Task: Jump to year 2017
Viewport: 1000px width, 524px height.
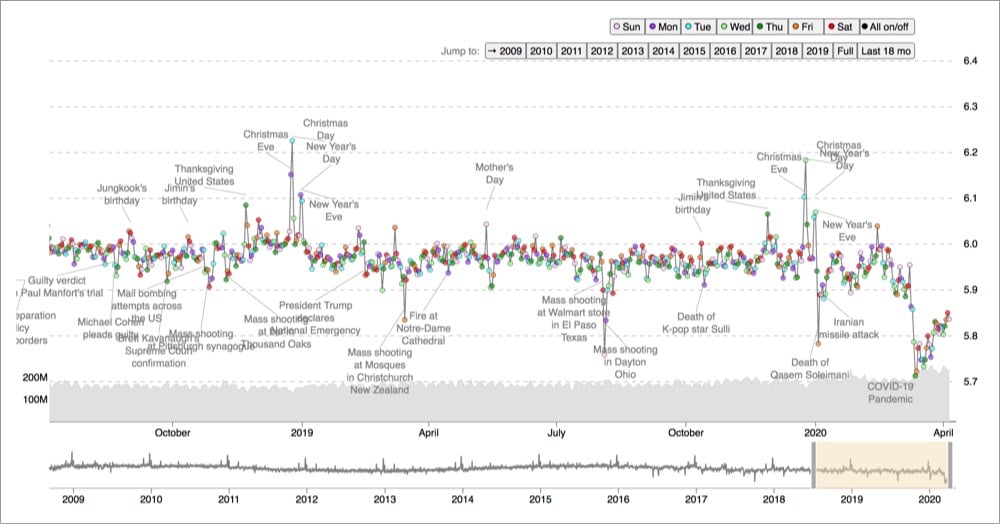Action: tap(756, 50)
